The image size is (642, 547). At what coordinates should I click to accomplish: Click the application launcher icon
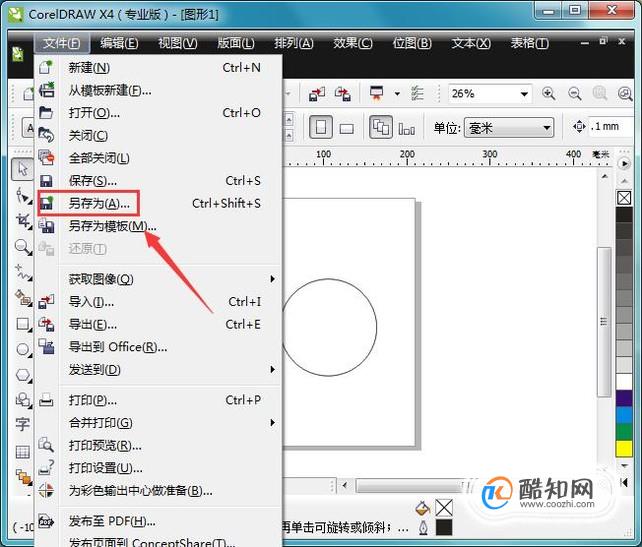pos(376,93)
